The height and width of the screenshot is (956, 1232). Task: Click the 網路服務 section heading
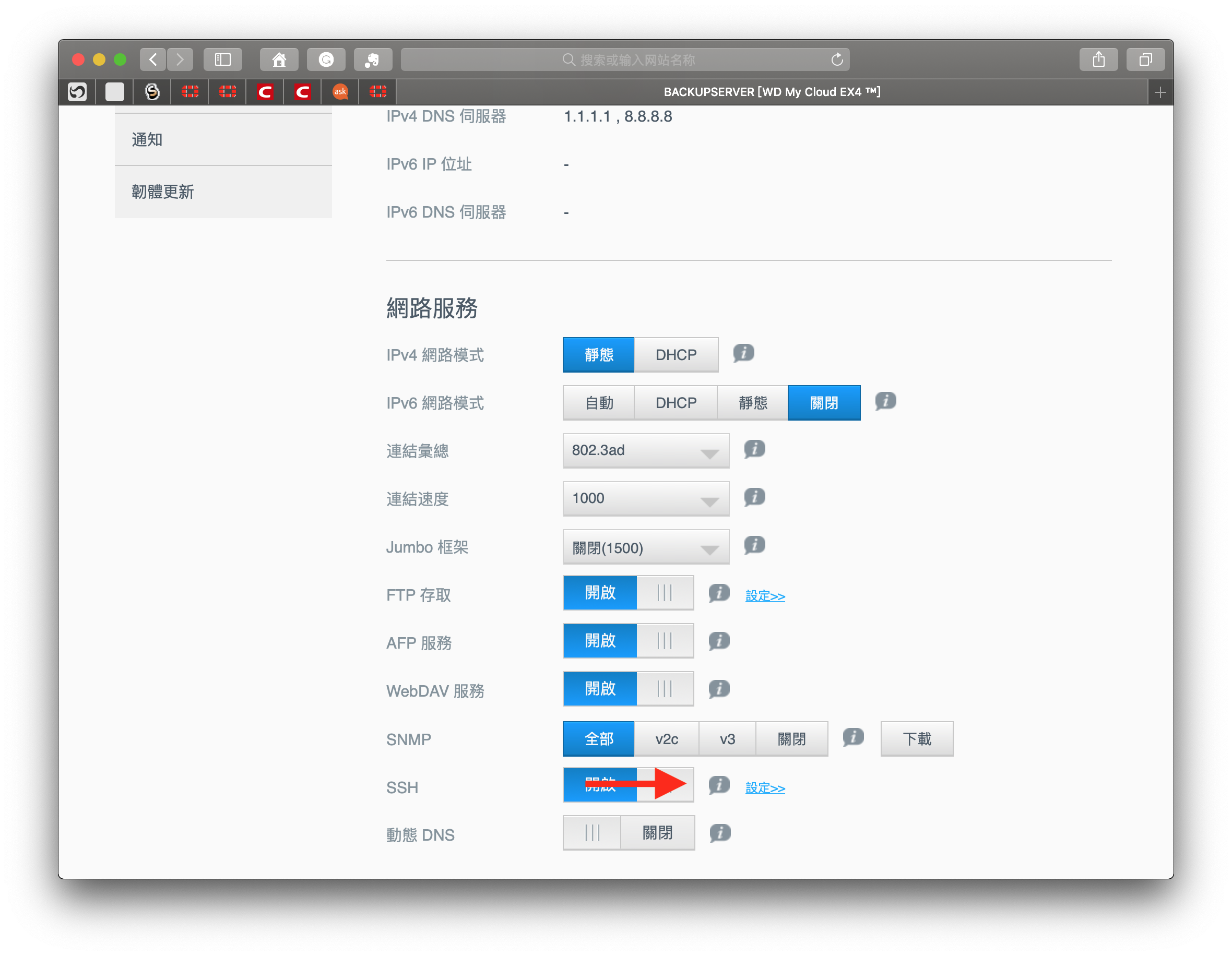432,308
